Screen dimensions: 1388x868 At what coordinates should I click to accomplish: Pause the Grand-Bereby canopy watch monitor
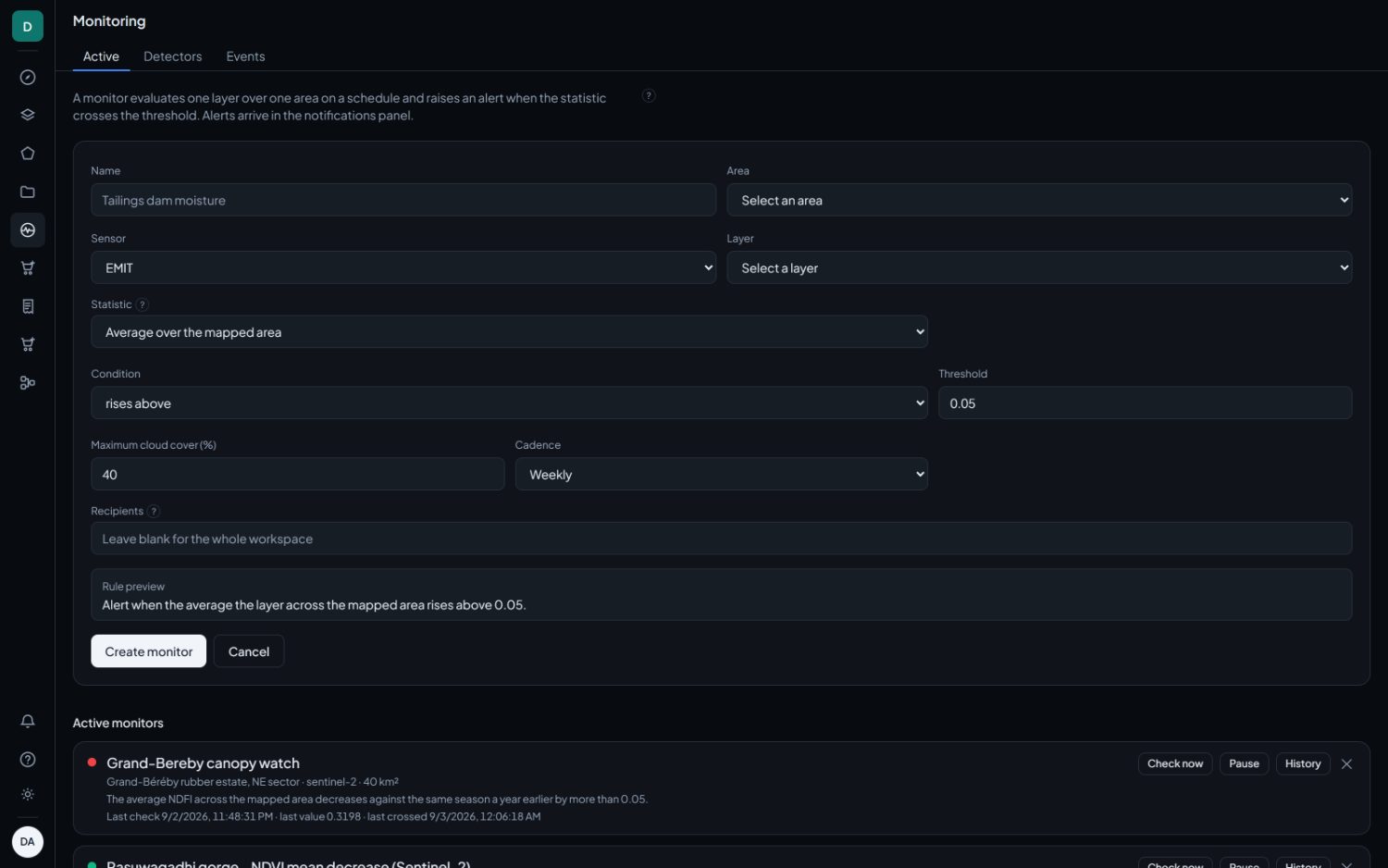(1244, 763)
